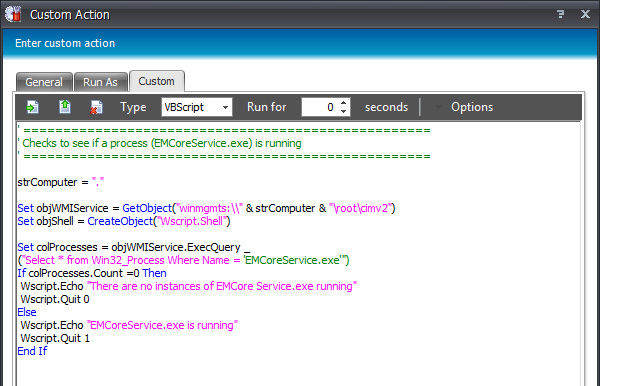
Task: Decrease the Run for seconds value
Action: click(x=344, y=111)
